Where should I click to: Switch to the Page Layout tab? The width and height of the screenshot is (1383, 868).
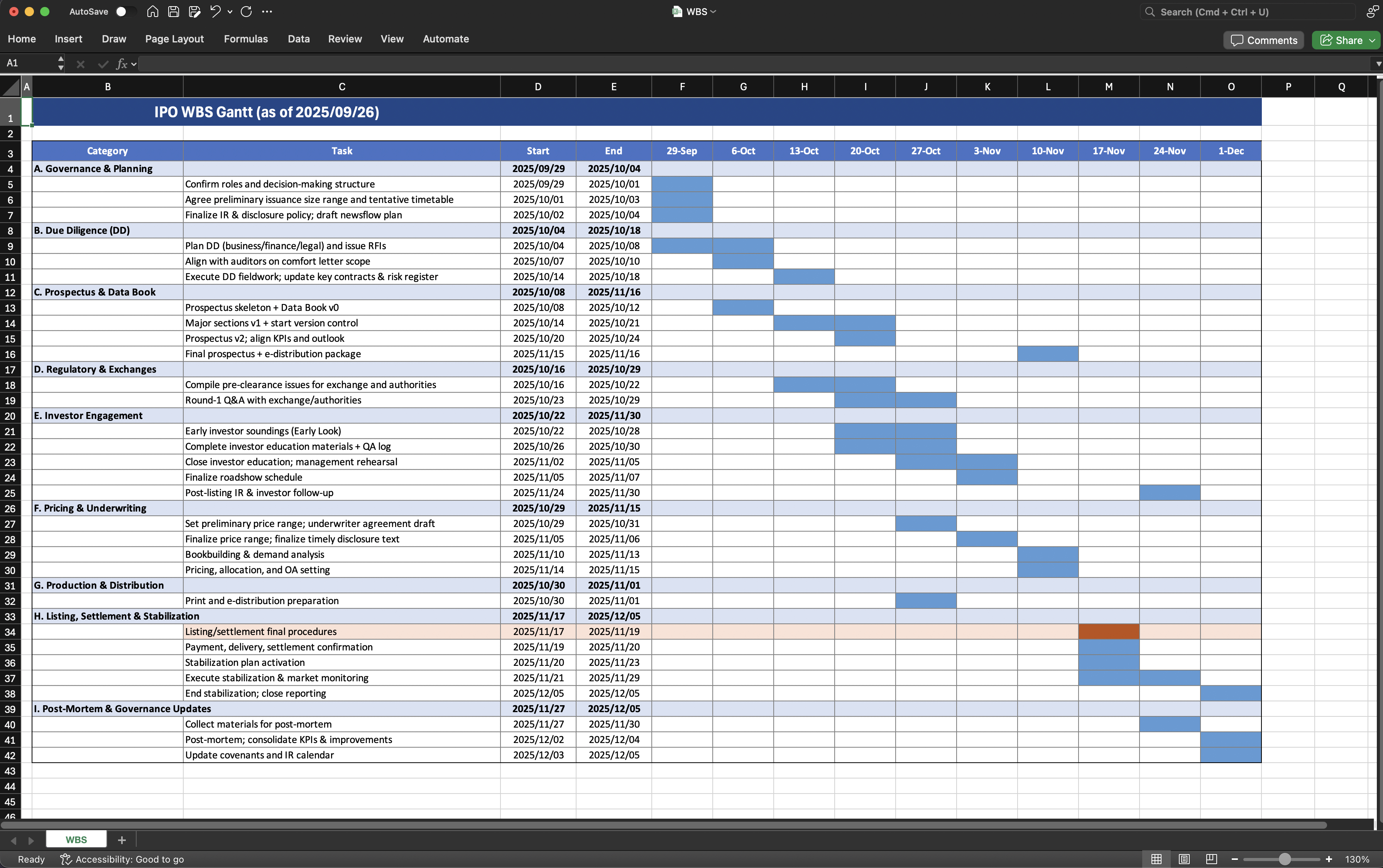point(174,39)
